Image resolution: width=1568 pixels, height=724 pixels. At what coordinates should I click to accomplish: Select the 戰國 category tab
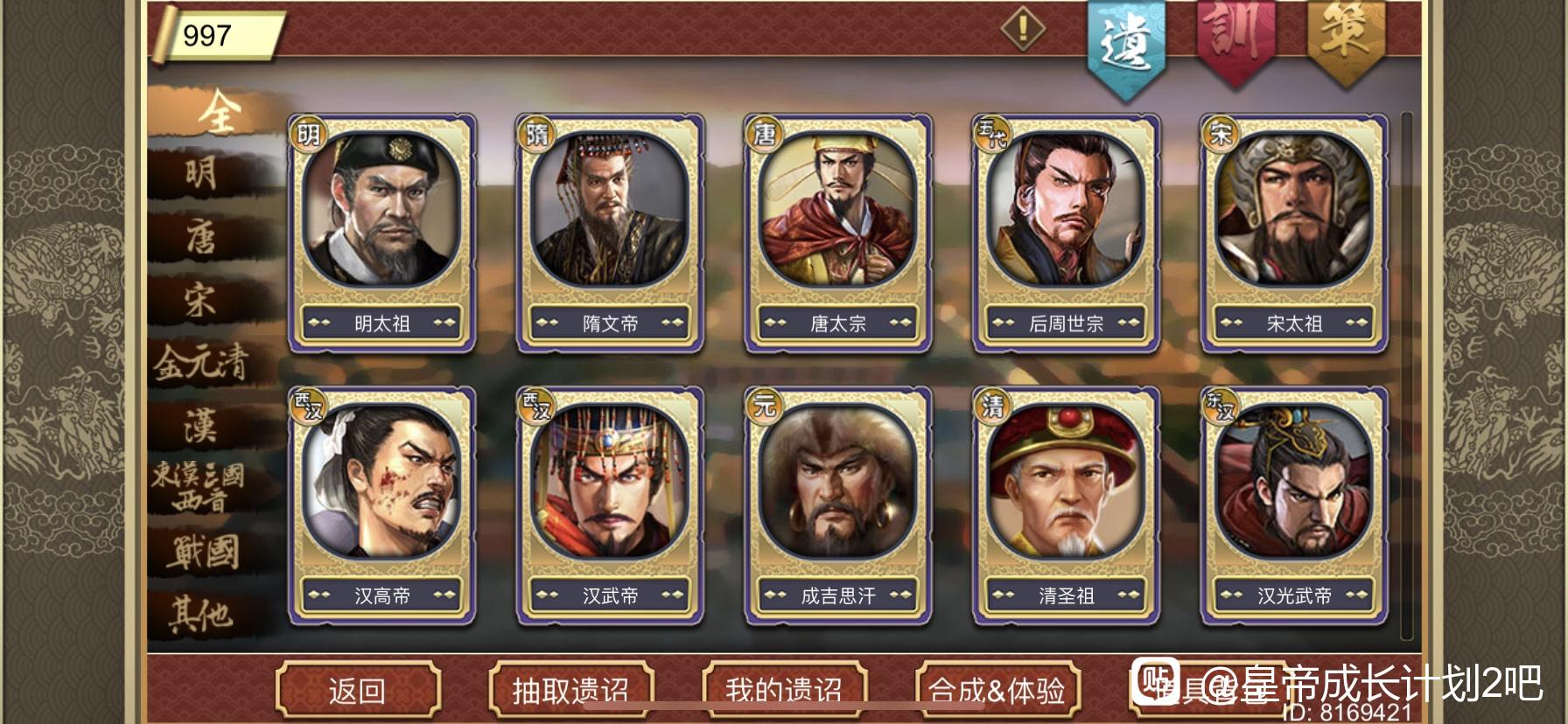pos(203,553)
